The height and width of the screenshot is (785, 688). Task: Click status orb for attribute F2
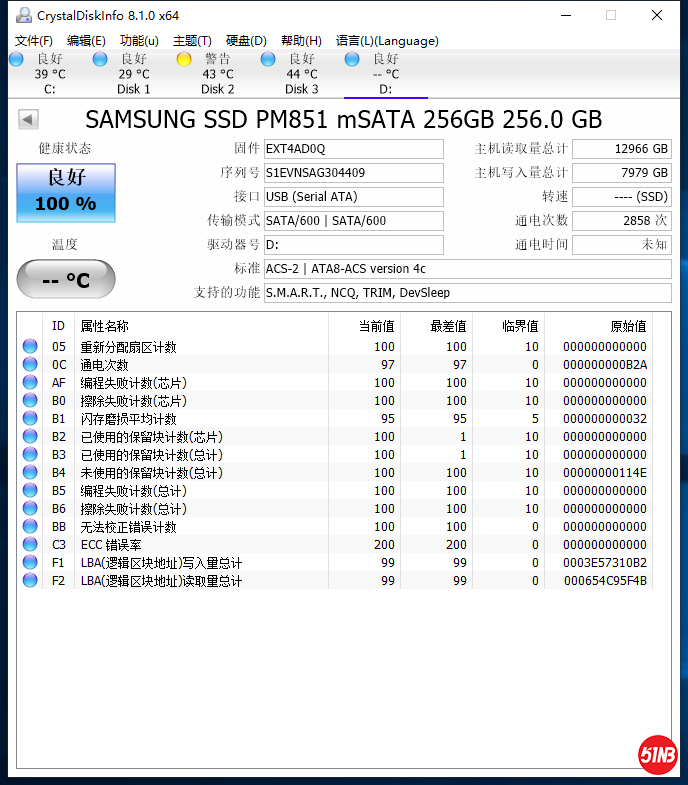click(x=30, y=580)
